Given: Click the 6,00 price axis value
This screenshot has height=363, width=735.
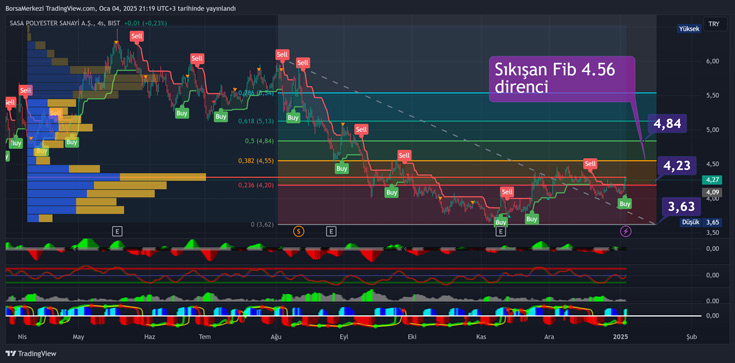Looking at the screenshot, I should pos(712,61).
